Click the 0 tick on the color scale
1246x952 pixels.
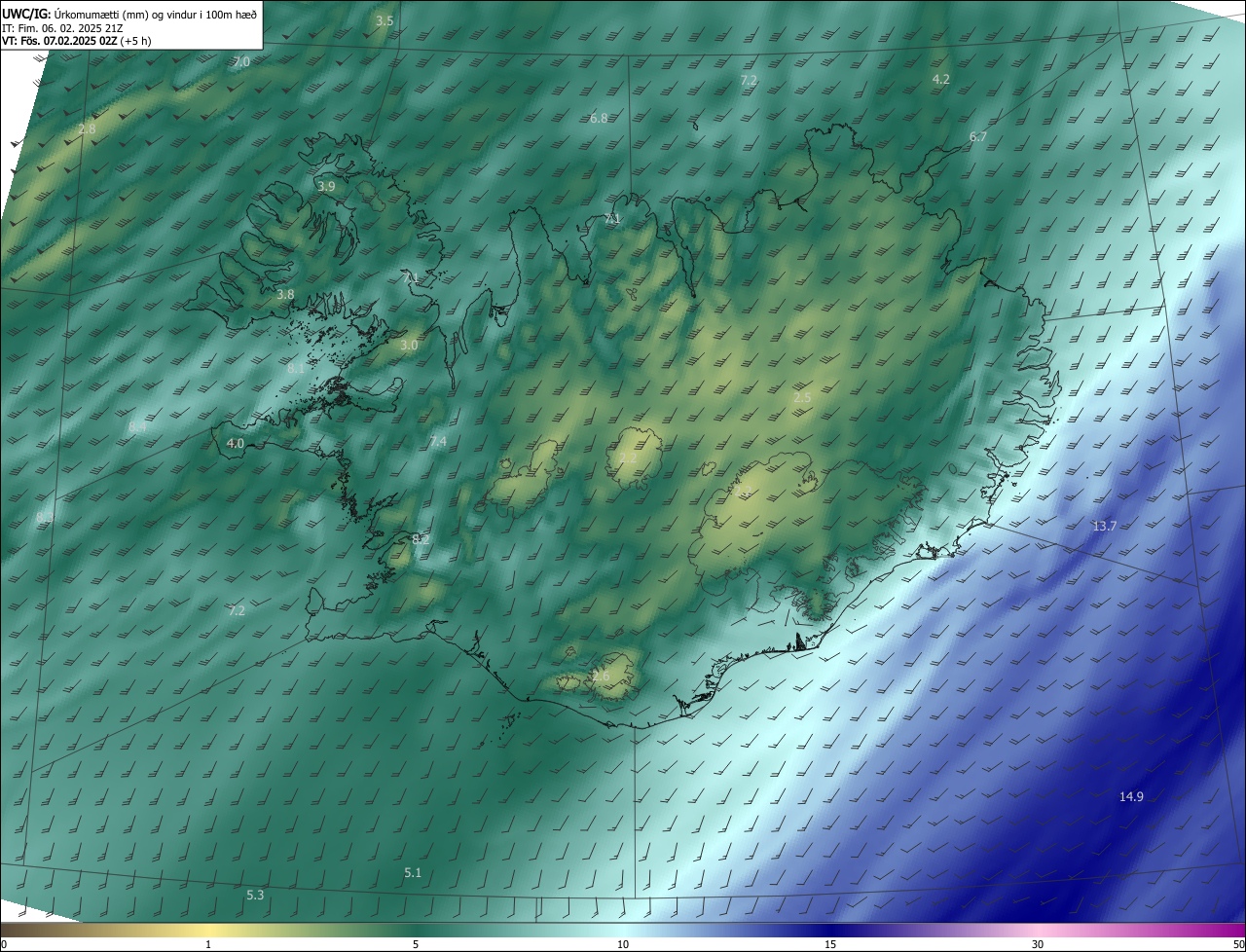4,944
